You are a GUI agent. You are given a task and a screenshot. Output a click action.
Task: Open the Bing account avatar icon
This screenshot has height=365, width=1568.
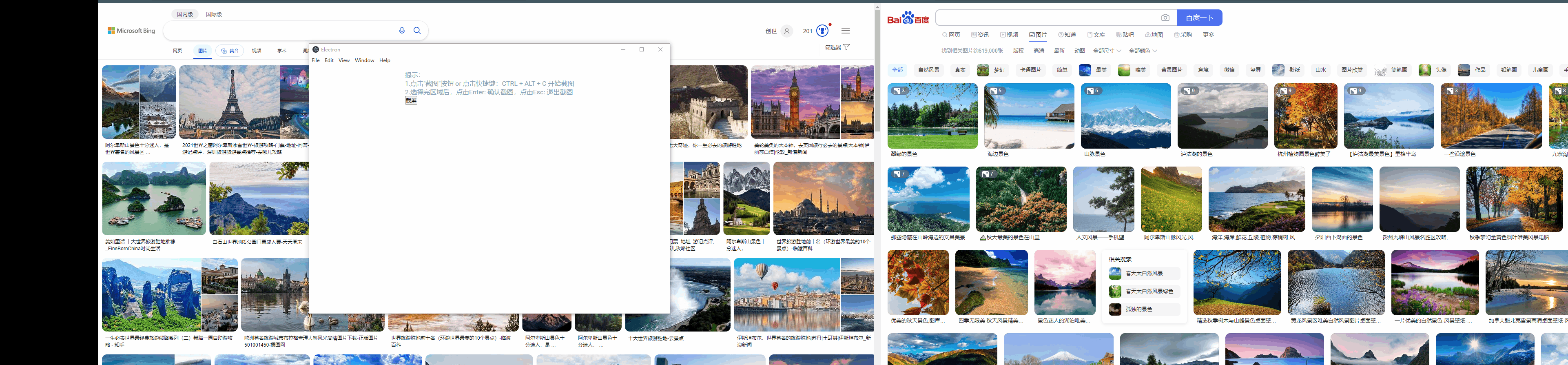point(787,31)
